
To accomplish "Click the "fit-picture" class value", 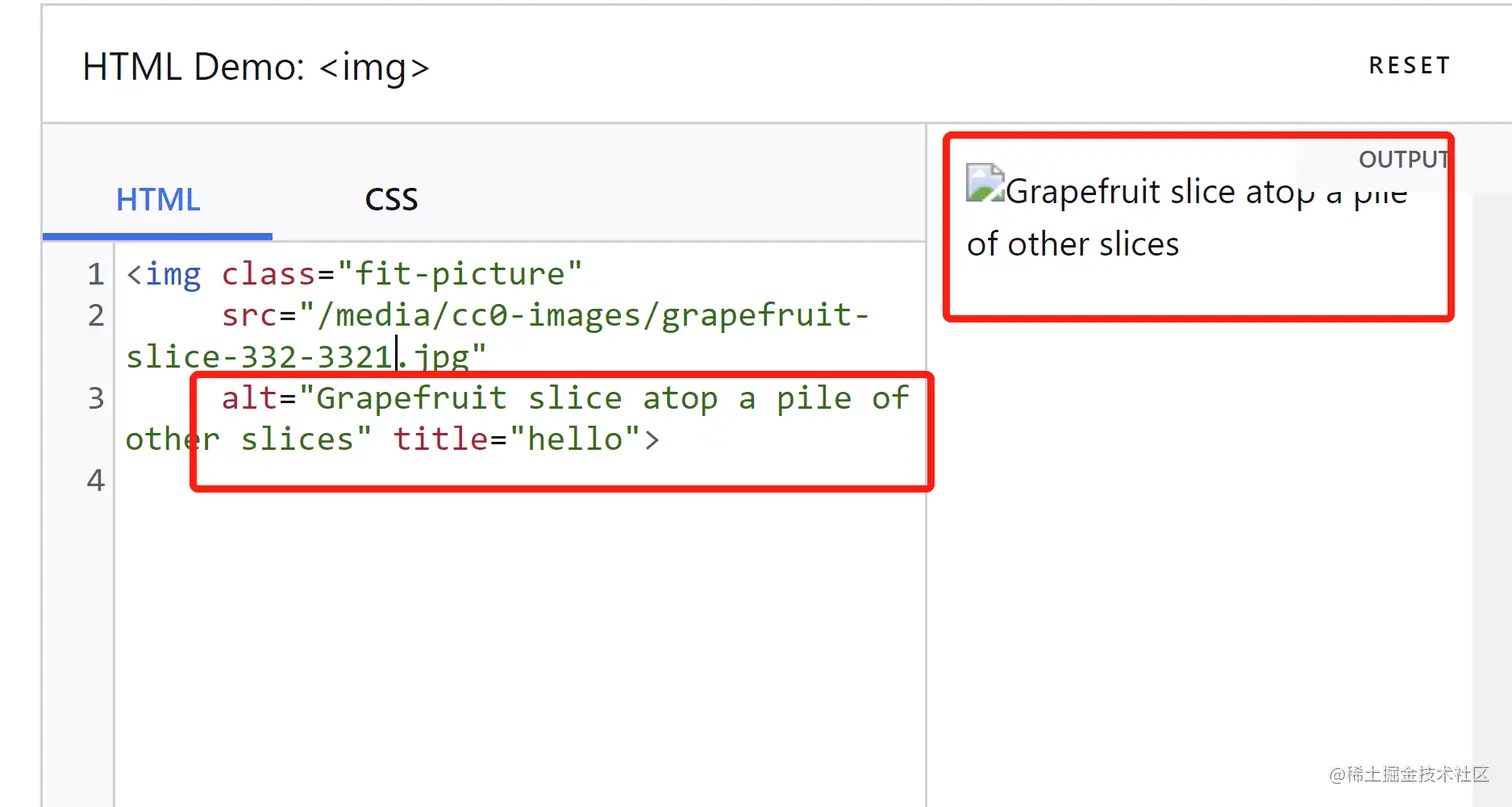I will point(460,274).
